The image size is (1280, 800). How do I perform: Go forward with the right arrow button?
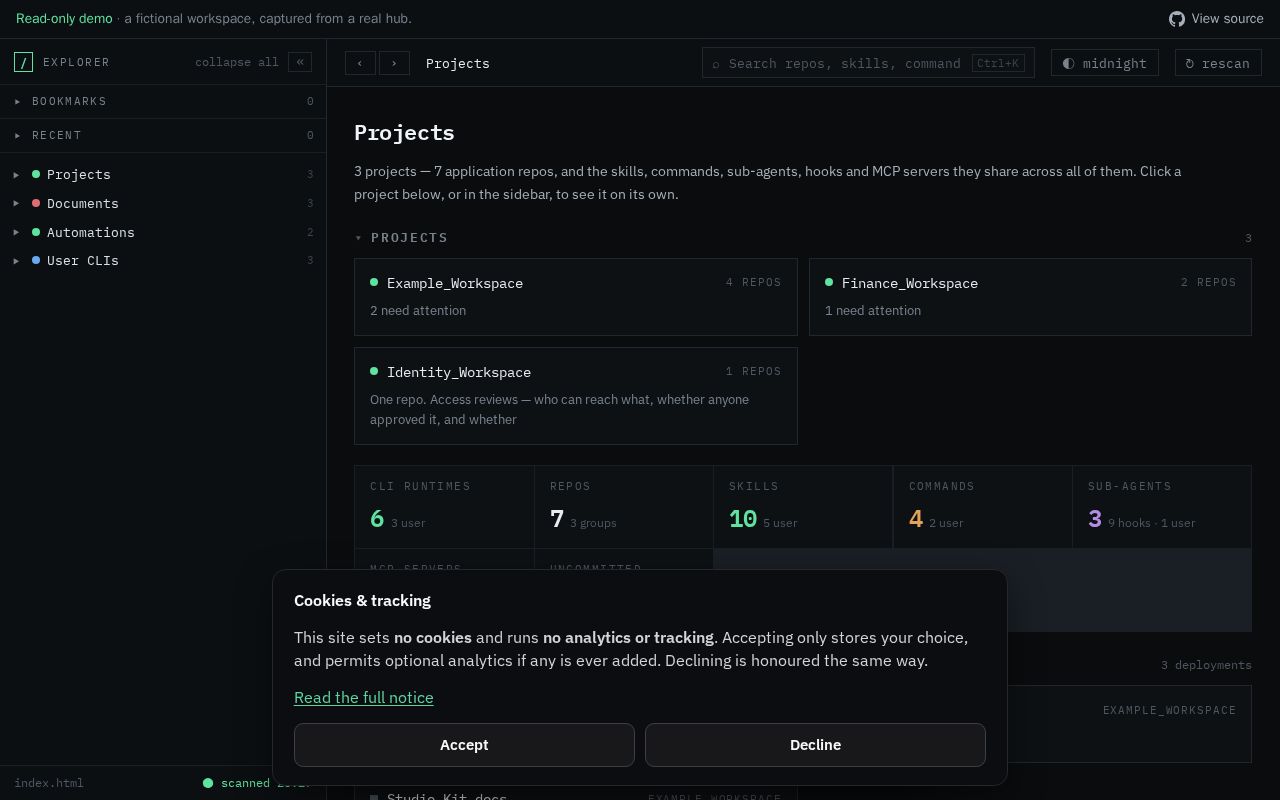click(x=394, y=63)
